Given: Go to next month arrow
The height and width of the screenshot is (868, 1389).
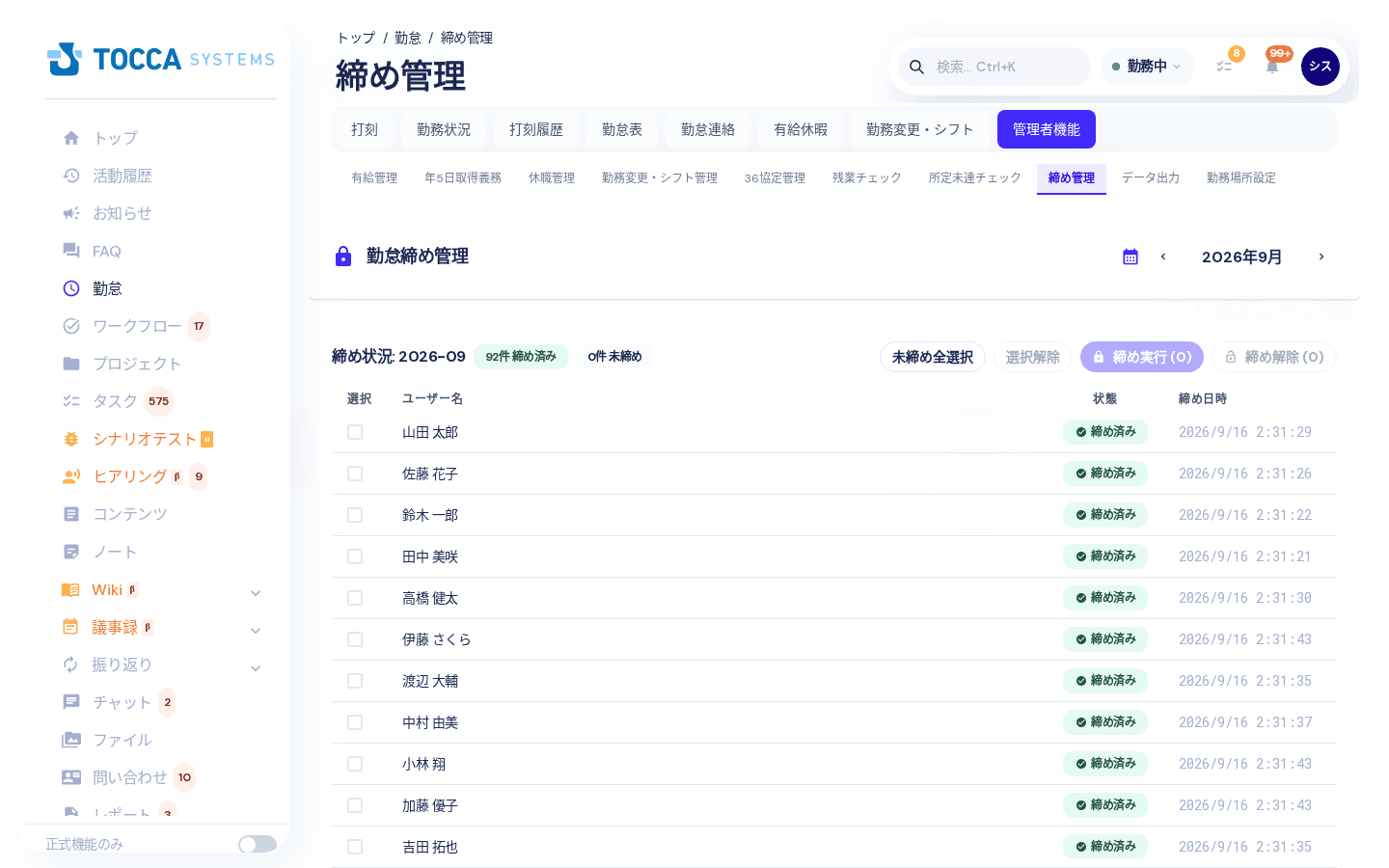Looking at the screenshot, I should [1321, 257].
